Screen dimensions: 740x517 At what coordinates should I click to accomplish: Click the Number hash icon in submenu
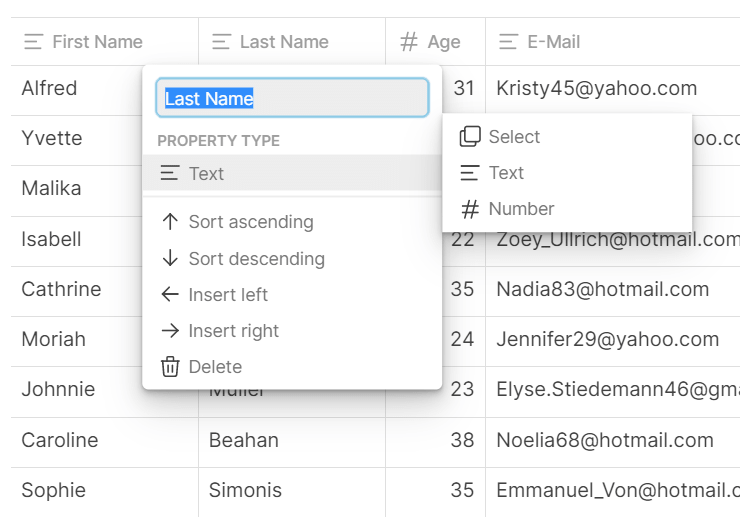[x=469, y=209]
